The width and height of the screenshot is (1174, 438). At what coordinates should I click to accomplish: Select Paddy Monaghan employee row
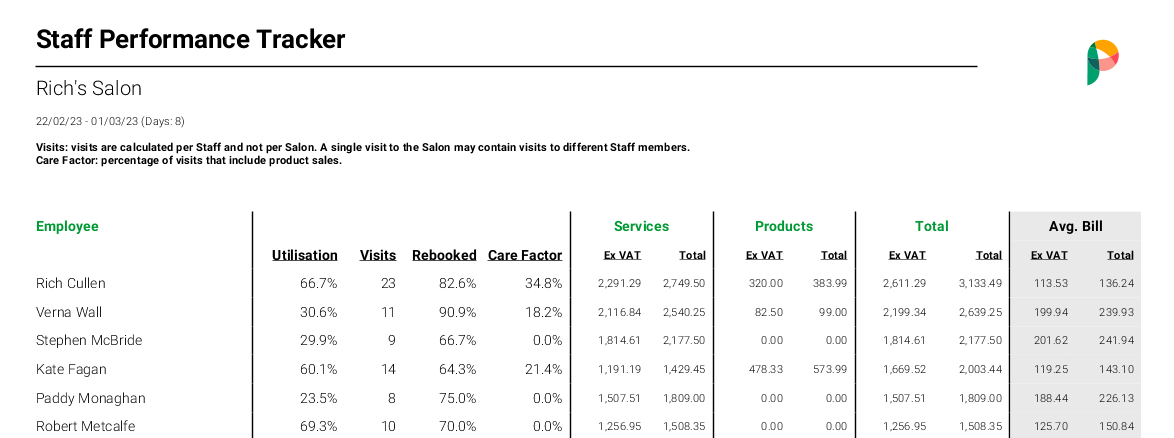(90, 398)
